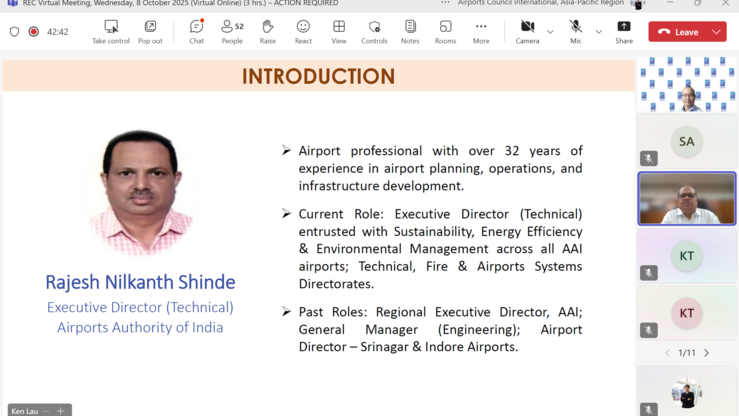Image resolution: width=739 pixels, height=416 pixels.
Task: Open the More actions menu
Action: pyautogui.click(x=481, y=31)
